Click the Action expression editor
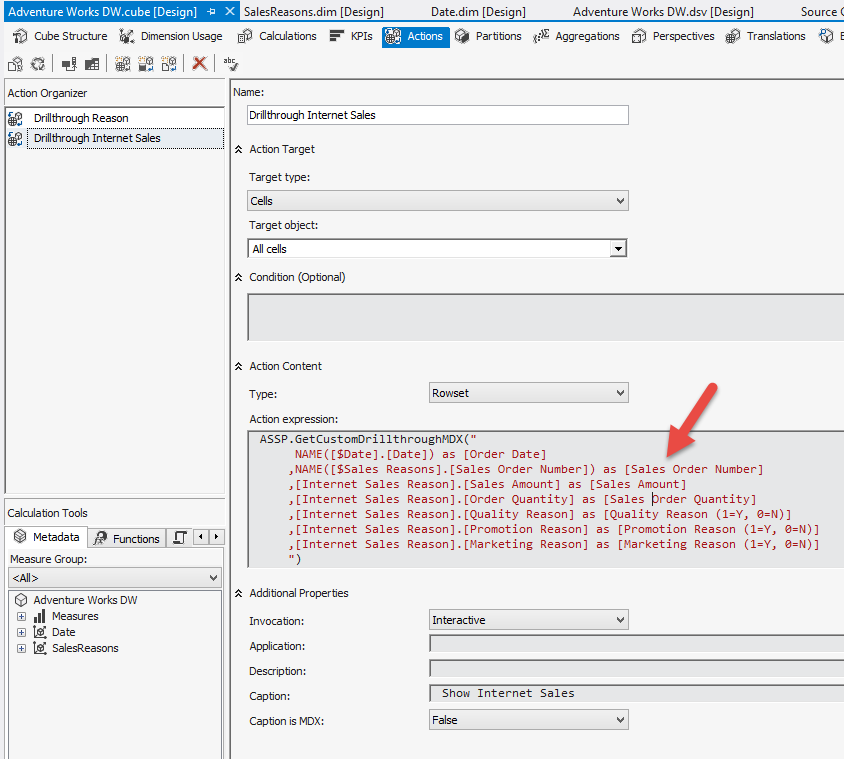 click(546, 499)
